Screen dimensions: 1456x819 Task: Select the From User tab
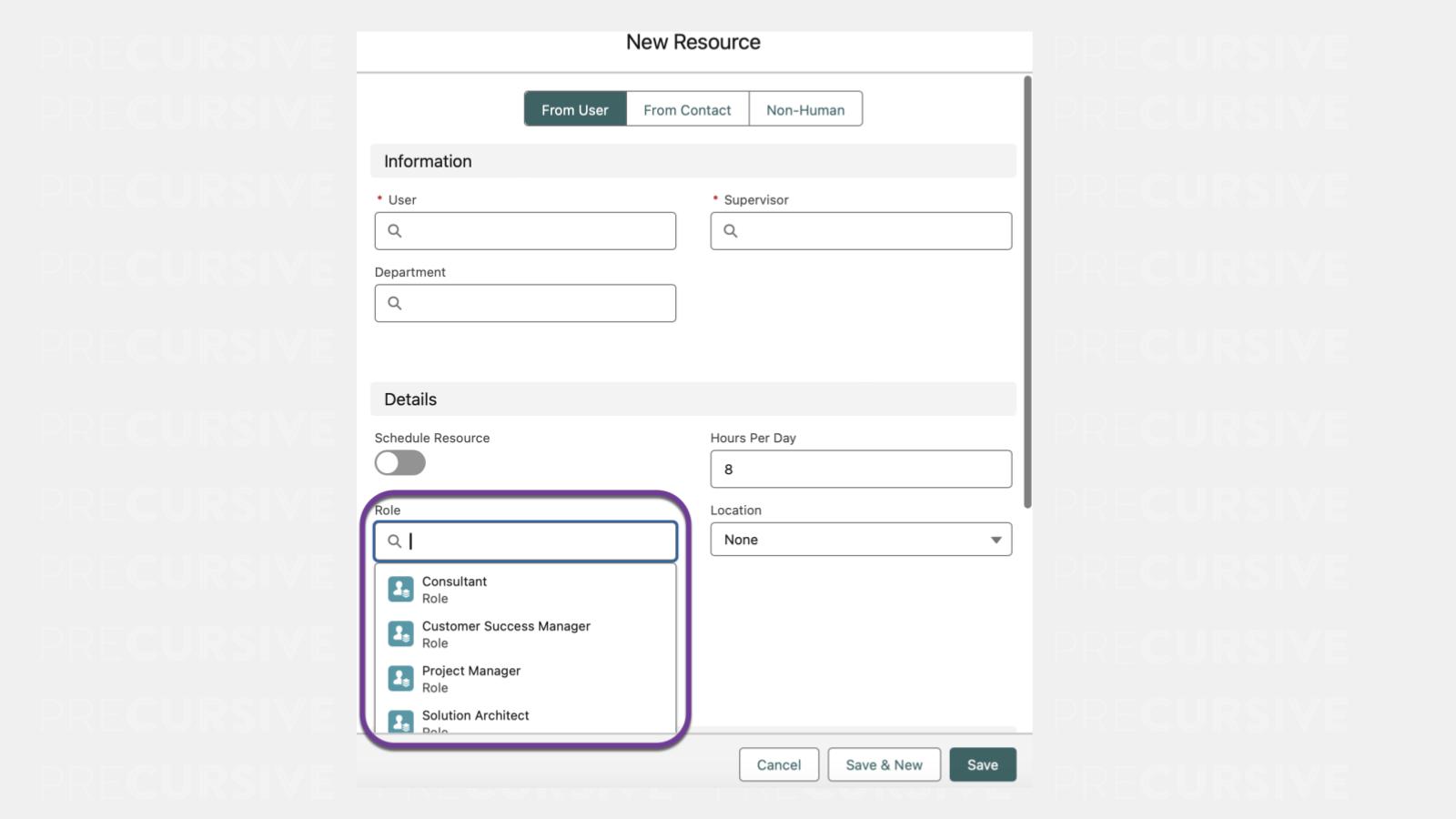click(x=574, y=109)
